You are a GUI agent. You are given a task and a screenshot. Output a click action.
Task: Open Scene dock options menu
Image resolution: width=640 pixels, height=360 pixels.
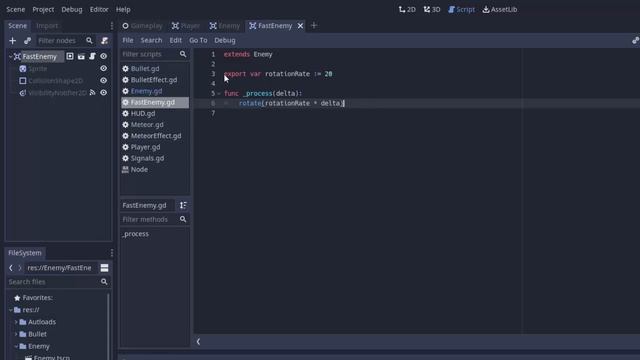tap(111, 26)
